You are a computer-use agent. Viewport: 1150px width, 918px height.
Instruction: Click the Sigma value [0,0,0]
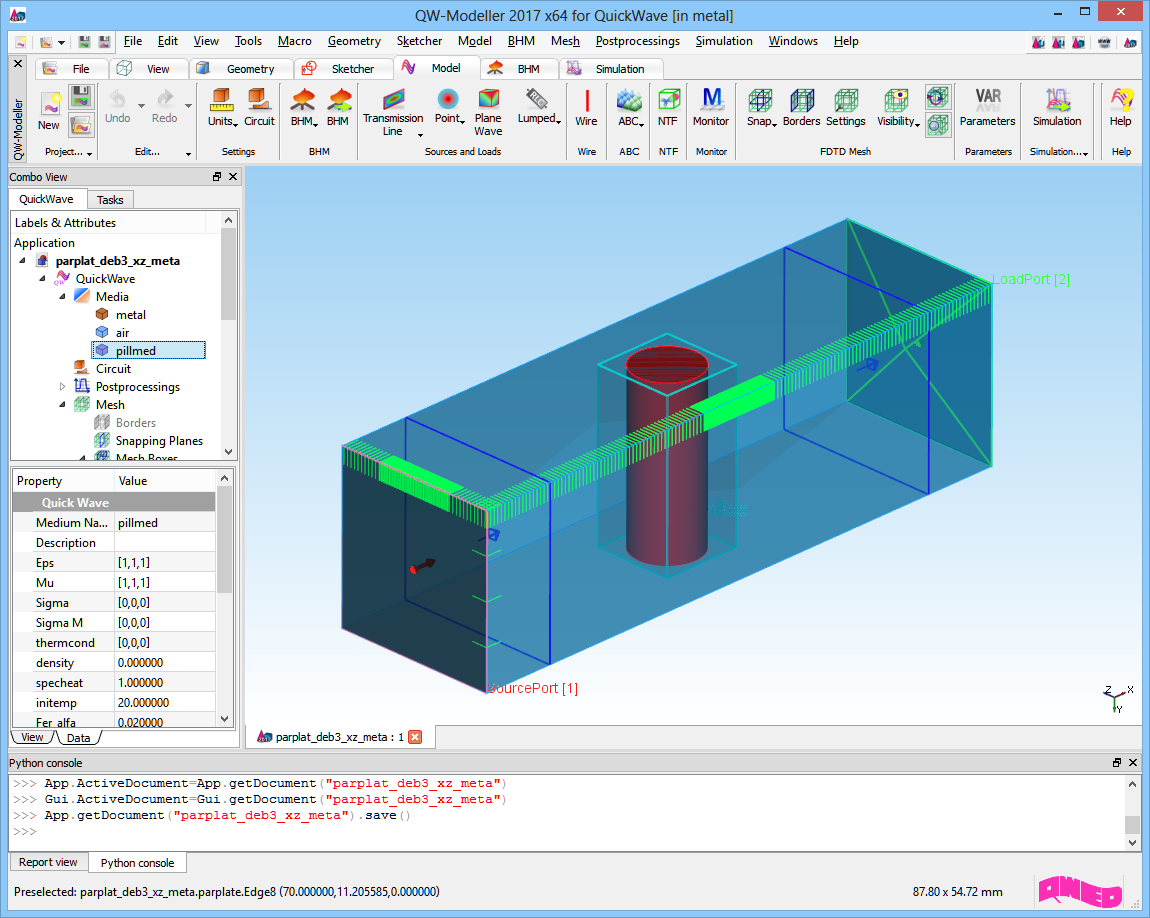click(x=165, y=603)
